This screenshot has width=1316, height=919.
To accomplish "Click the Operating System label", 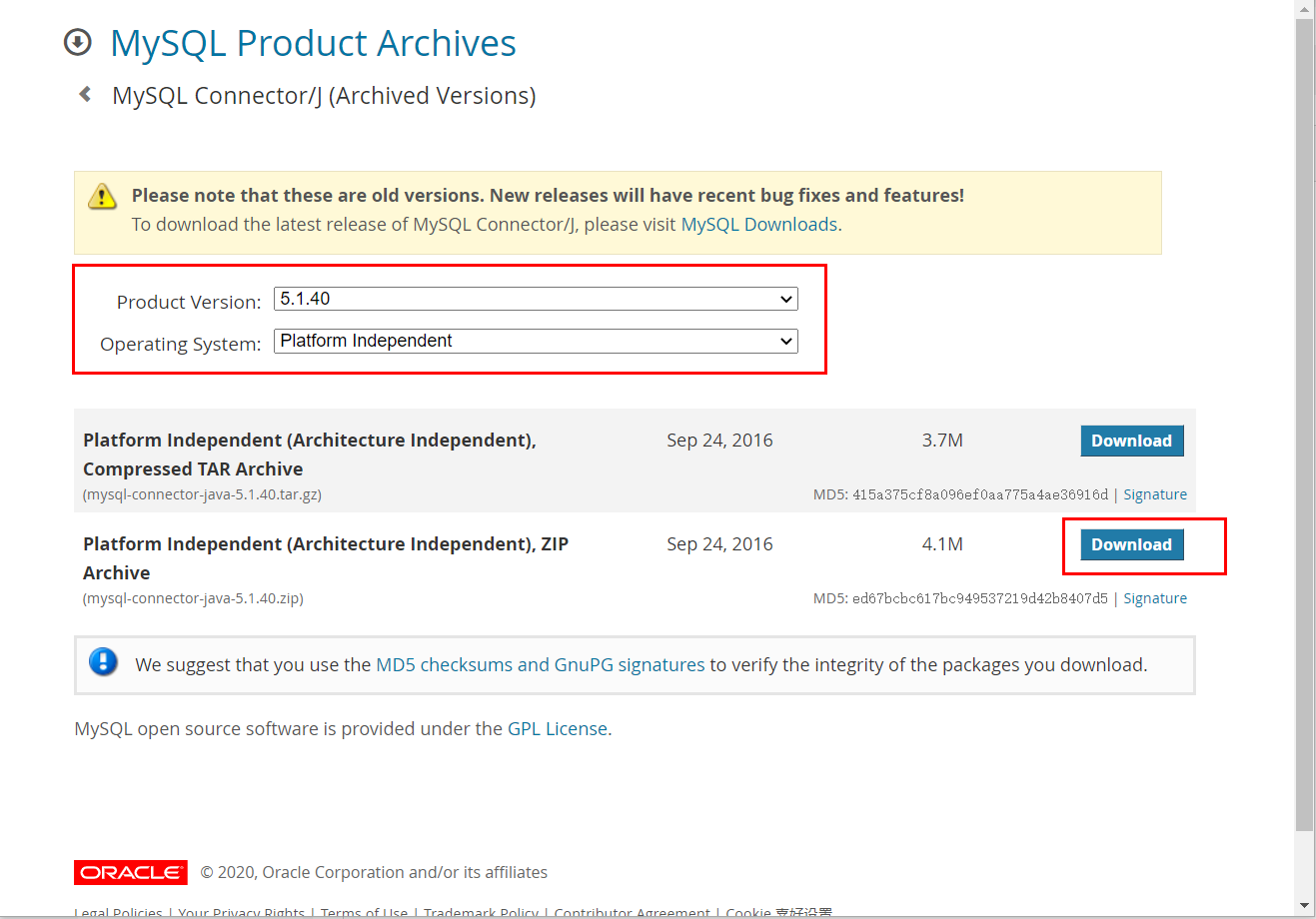I will 181,344.
